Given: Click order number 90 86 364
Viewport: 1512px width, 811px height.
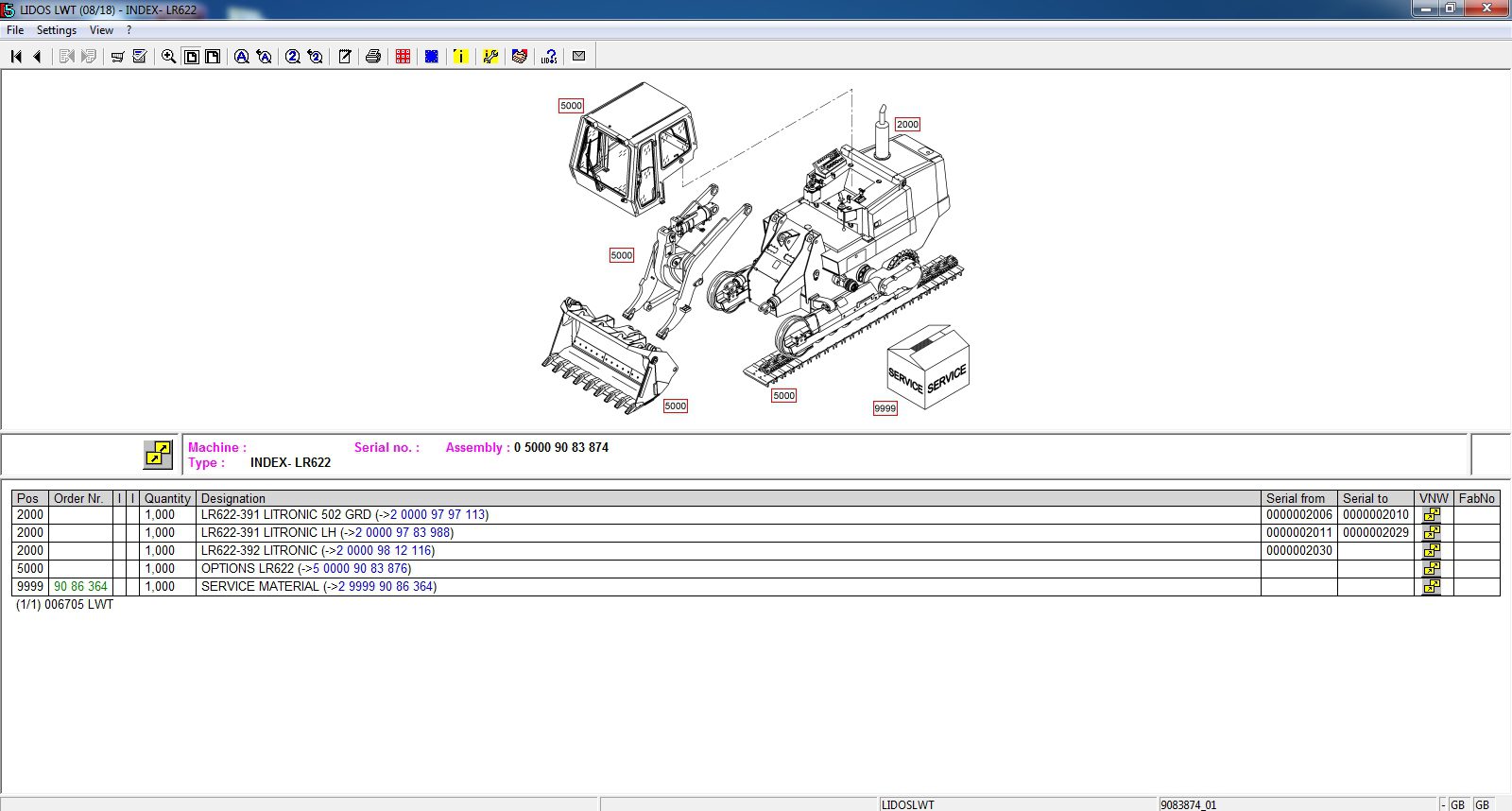Looking at the screenshot, I should pos(80,587).
